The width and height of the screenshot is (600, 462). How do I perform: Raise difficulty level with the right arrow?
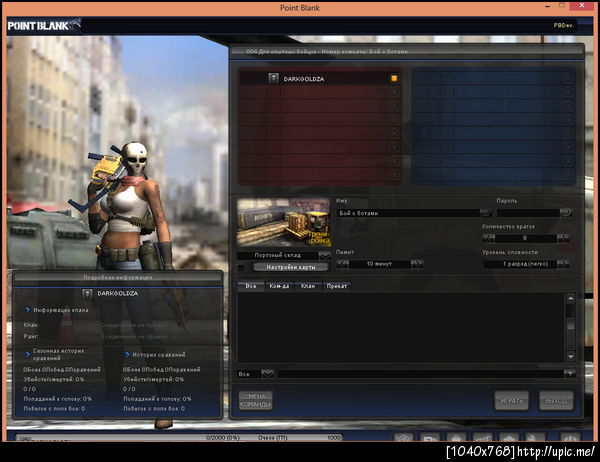[562, 264]
